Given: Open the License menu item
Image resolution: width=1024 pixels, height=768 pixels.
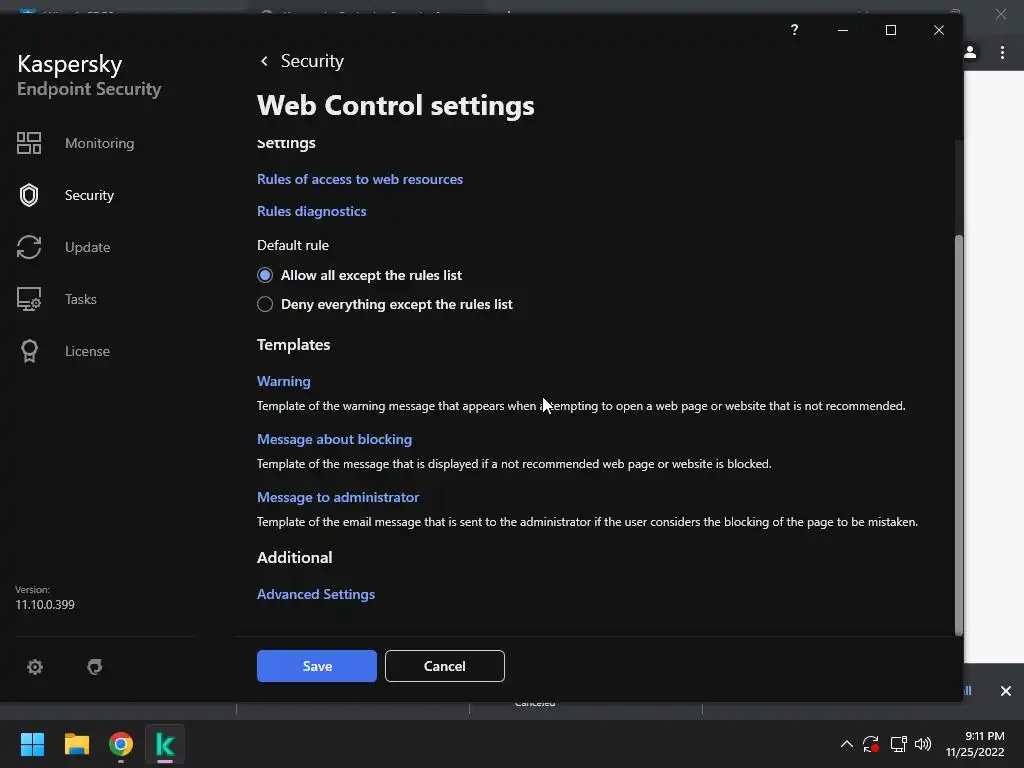Looking at the screenshot, I should pyautogui.click(x=87, y=351).
